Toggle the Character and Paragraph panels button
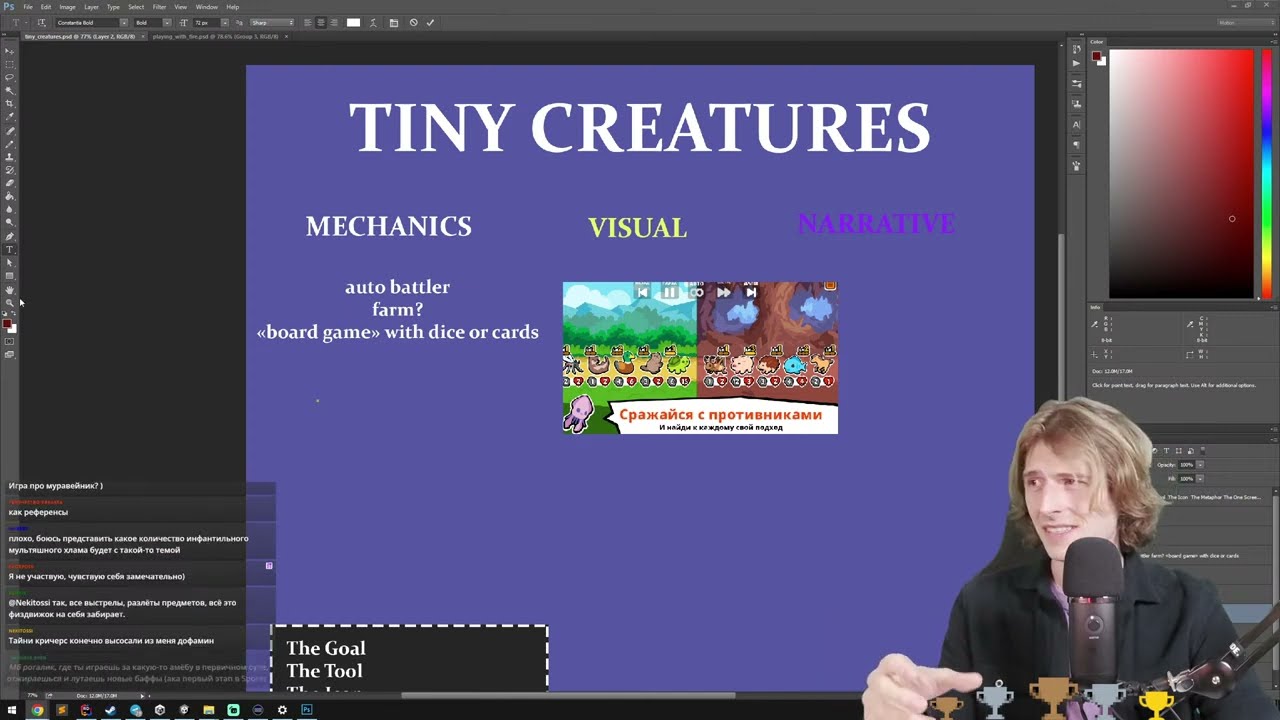Screen dimensions: 1280x720 coord(394,23)
